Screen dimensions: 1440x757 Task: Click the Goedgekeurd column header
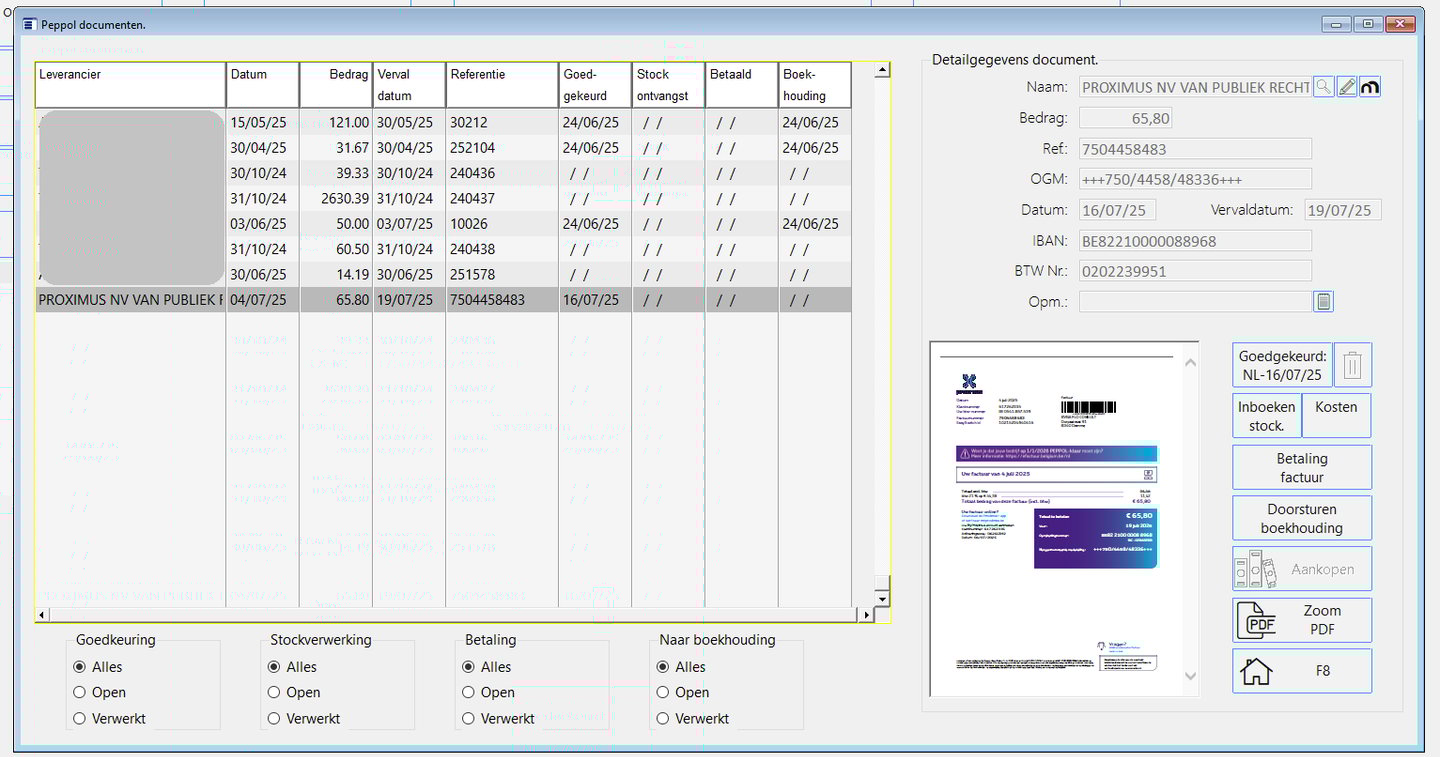pos(596,85)
